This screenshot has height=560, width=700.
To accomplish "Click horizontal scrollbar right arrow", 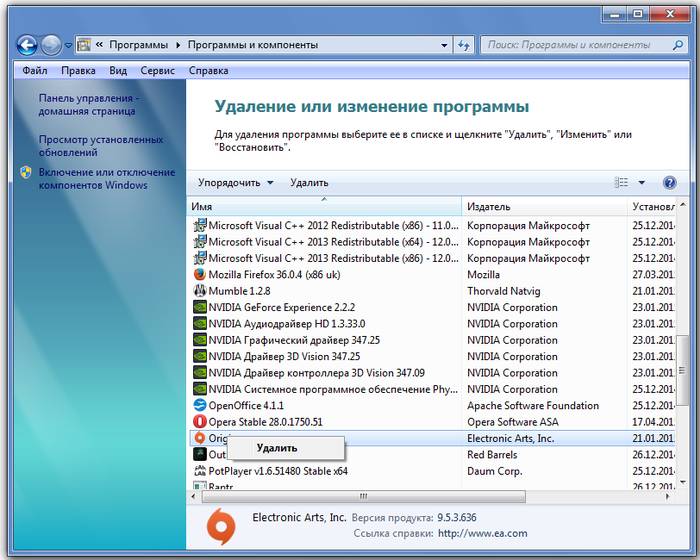I will coord(668,496).
